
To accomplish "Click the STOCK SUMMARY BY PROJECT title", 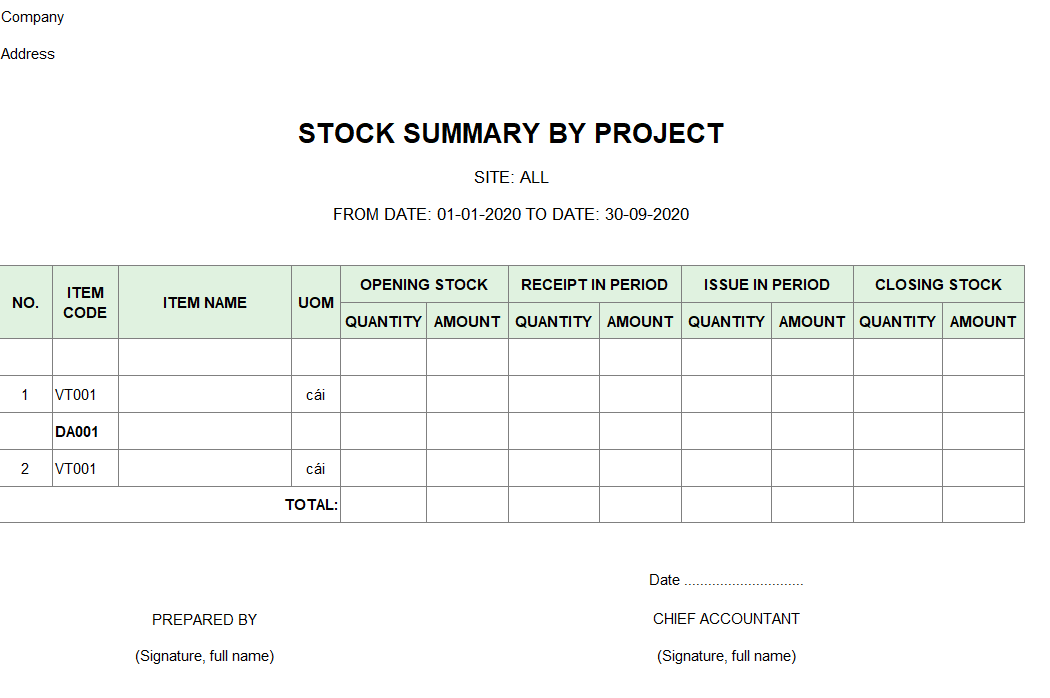I will click(x=511, y=133).
